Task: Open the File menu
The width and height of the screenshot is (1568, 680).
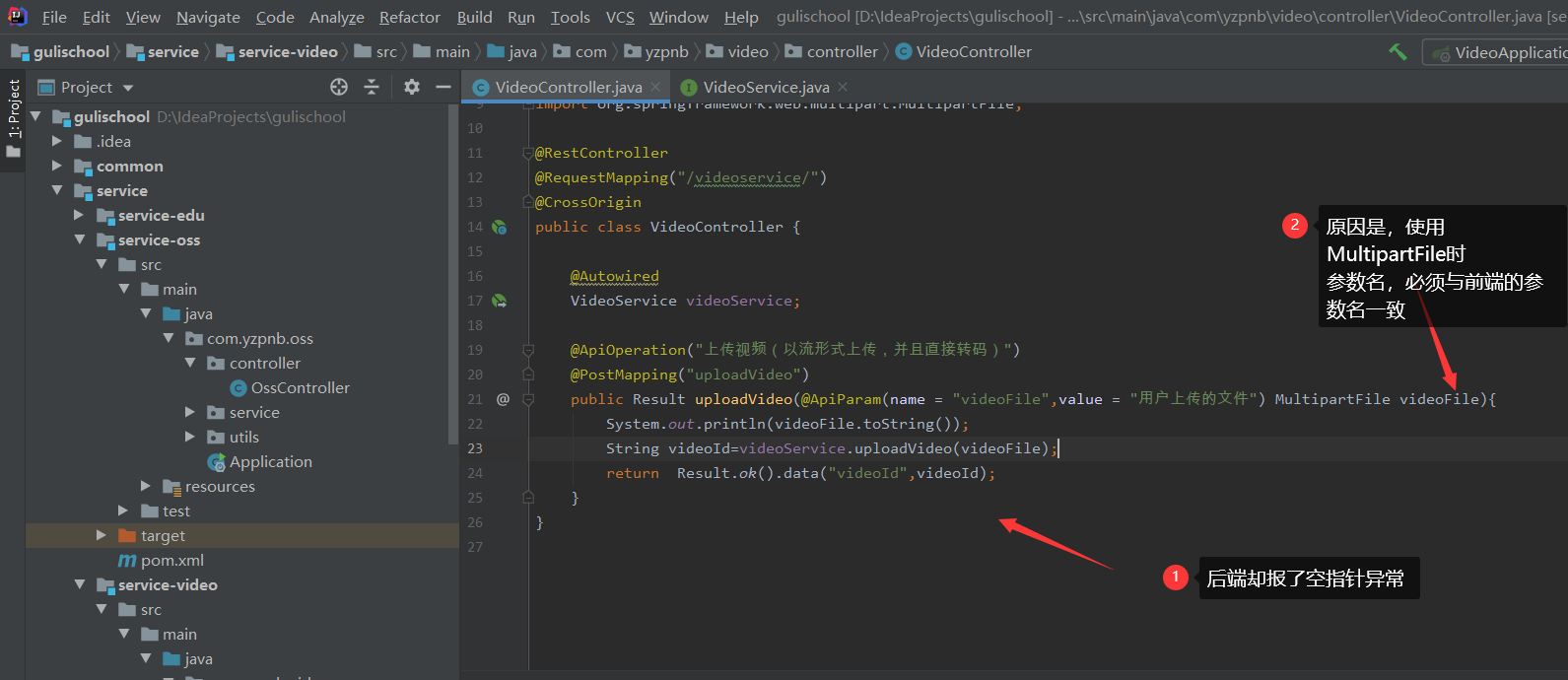Action: [54, 17]
